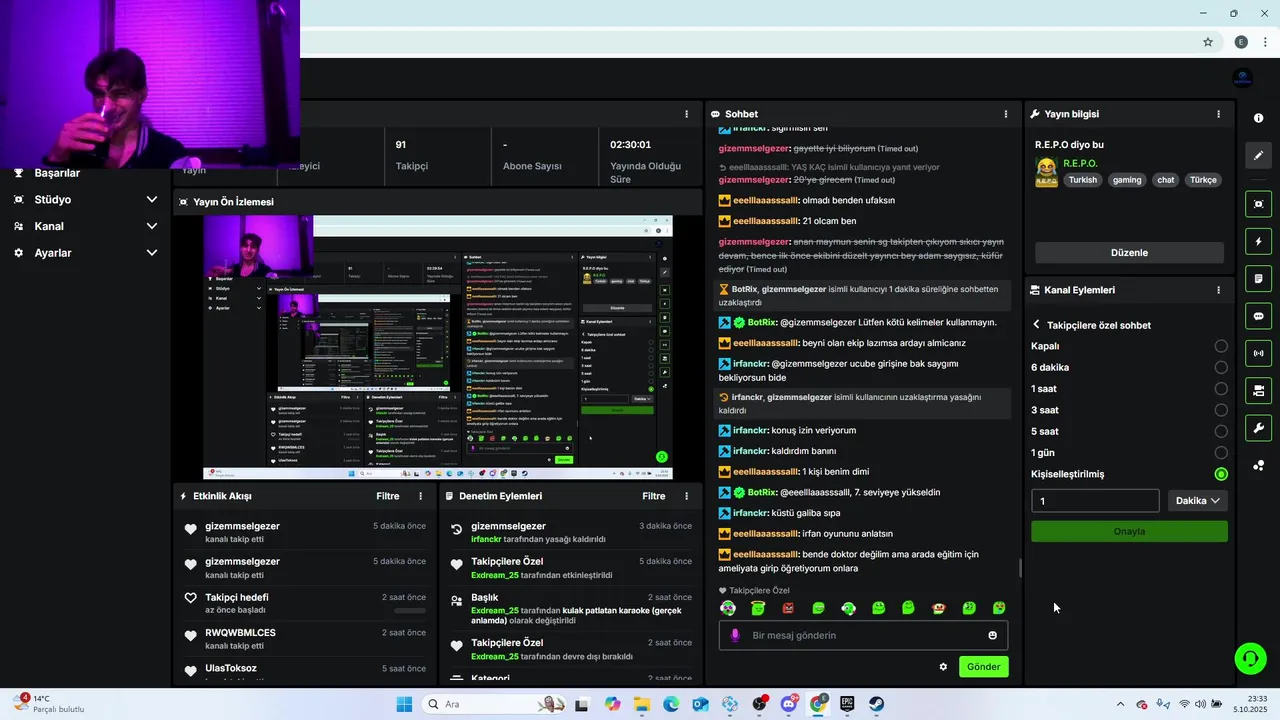Open Discord from the taskbar
Viewport: 1280px width, 720px height.
tap(789, 704)
